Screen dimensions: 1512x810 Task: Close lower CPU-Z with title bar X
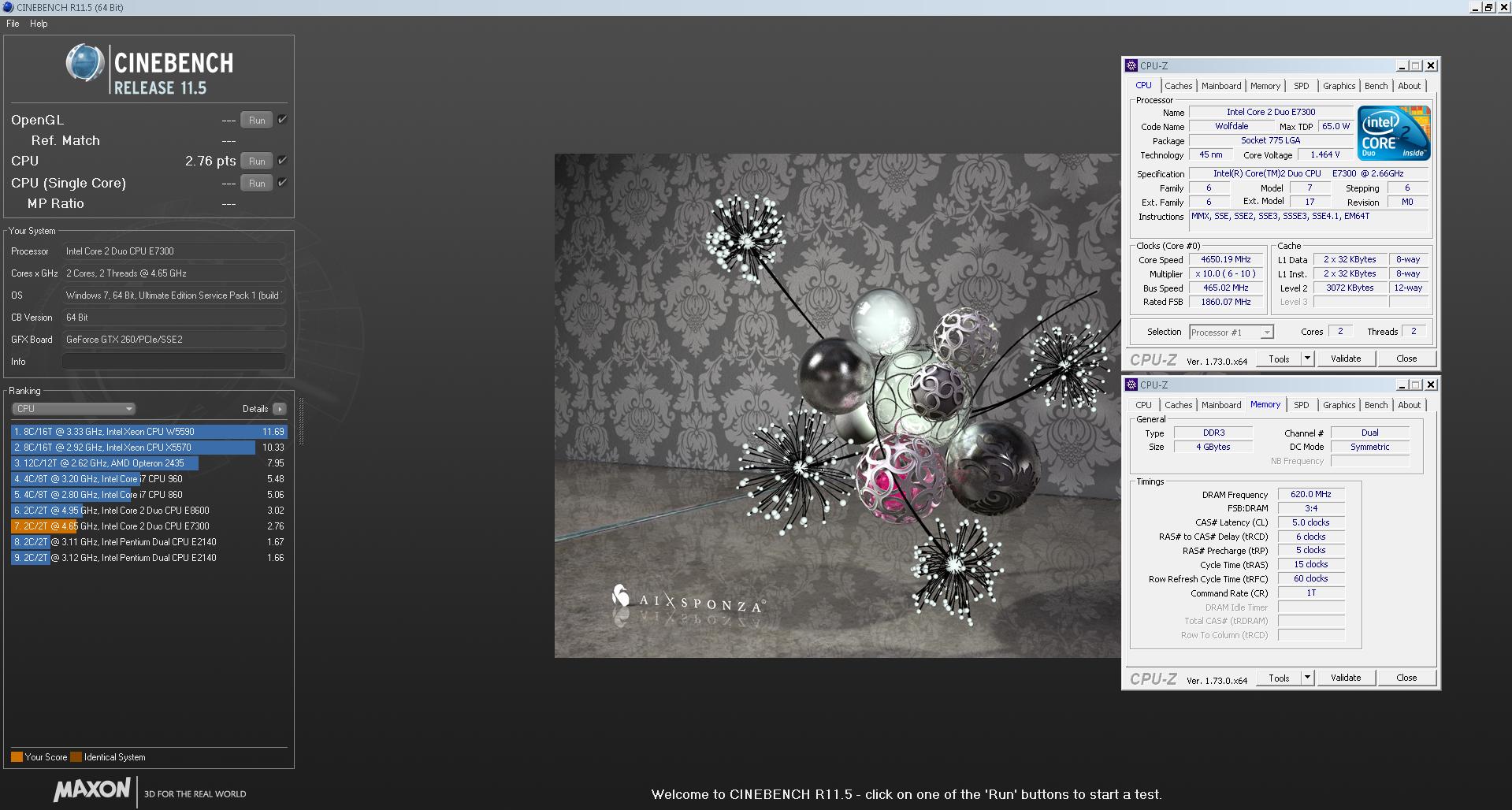1431,385
